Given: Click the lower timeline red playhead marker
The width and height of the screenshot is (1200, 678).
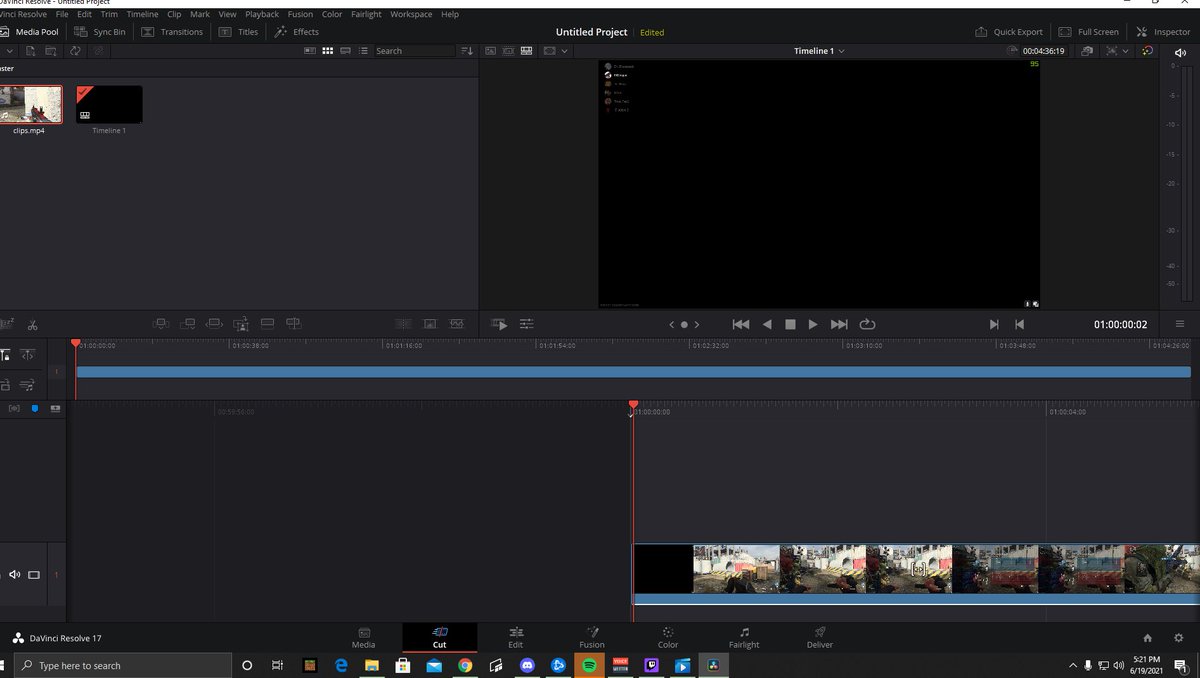Looking at the screenshot, I should pos(633,405).
